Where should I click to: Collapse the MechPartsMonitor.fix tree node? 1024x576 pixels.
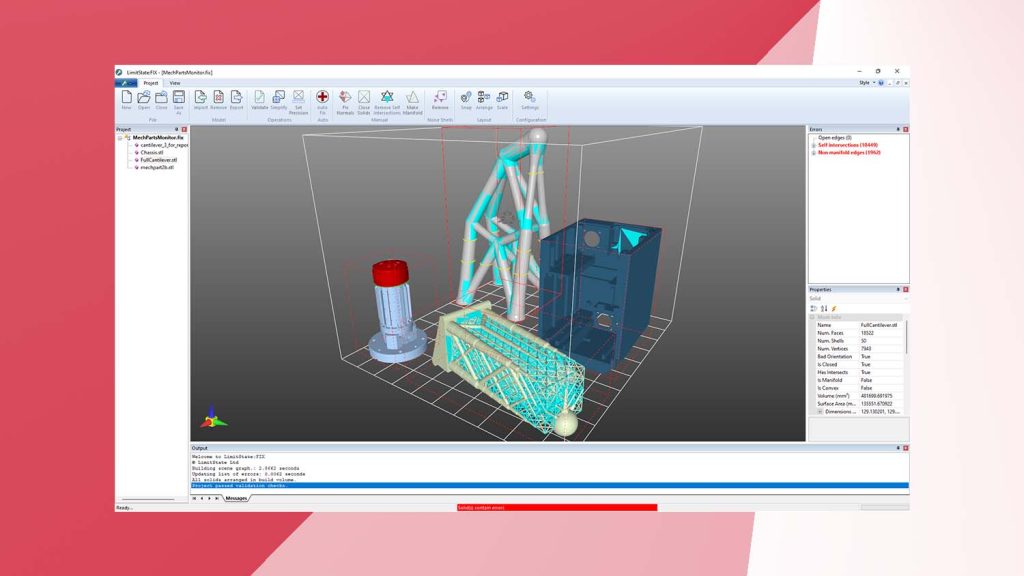120,138
